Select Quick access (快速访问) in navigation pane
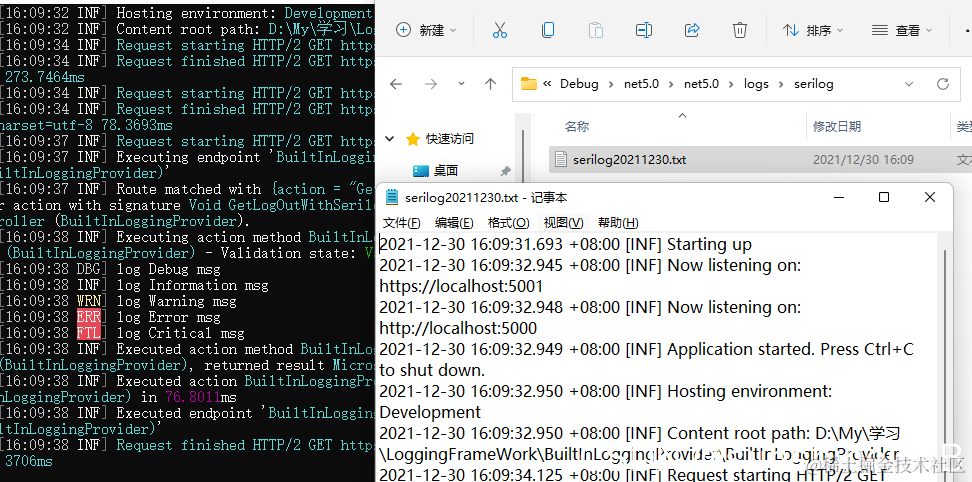This screenshot has width=972, height=482. tap(449, 139)
